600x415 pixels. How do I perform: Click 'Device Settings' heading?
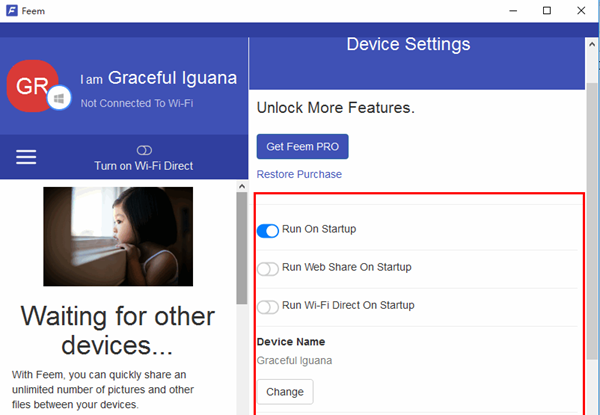408,44
